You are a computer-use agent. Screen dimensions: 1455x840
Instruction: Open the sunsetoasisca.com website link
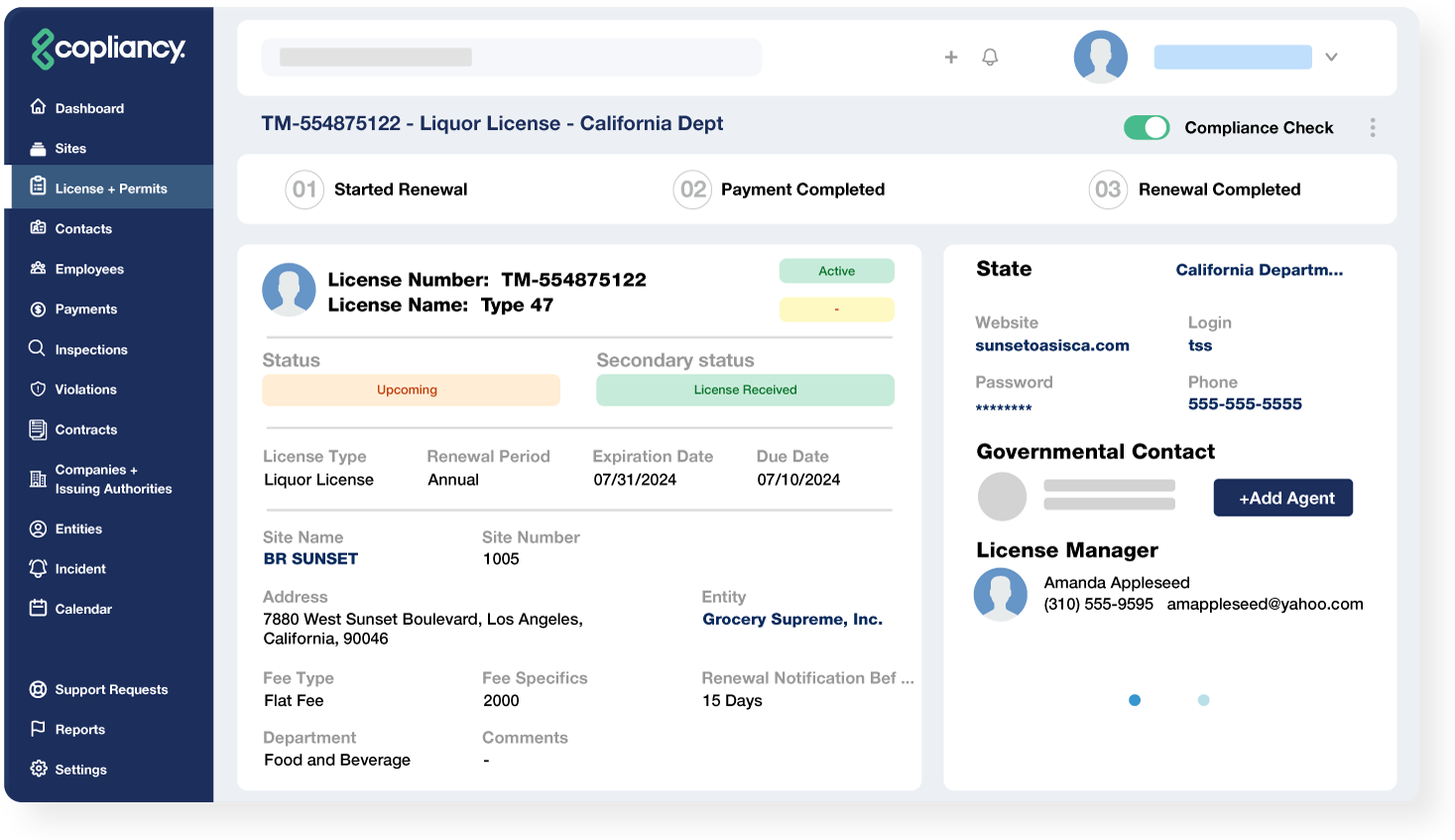coord(1052,345)
